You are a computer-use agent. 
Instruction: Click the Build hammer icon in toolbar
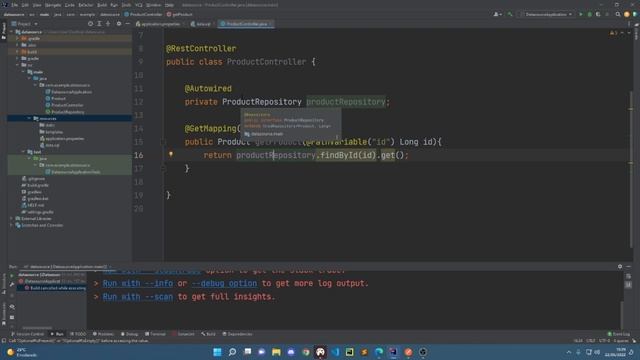pos(510,14)
